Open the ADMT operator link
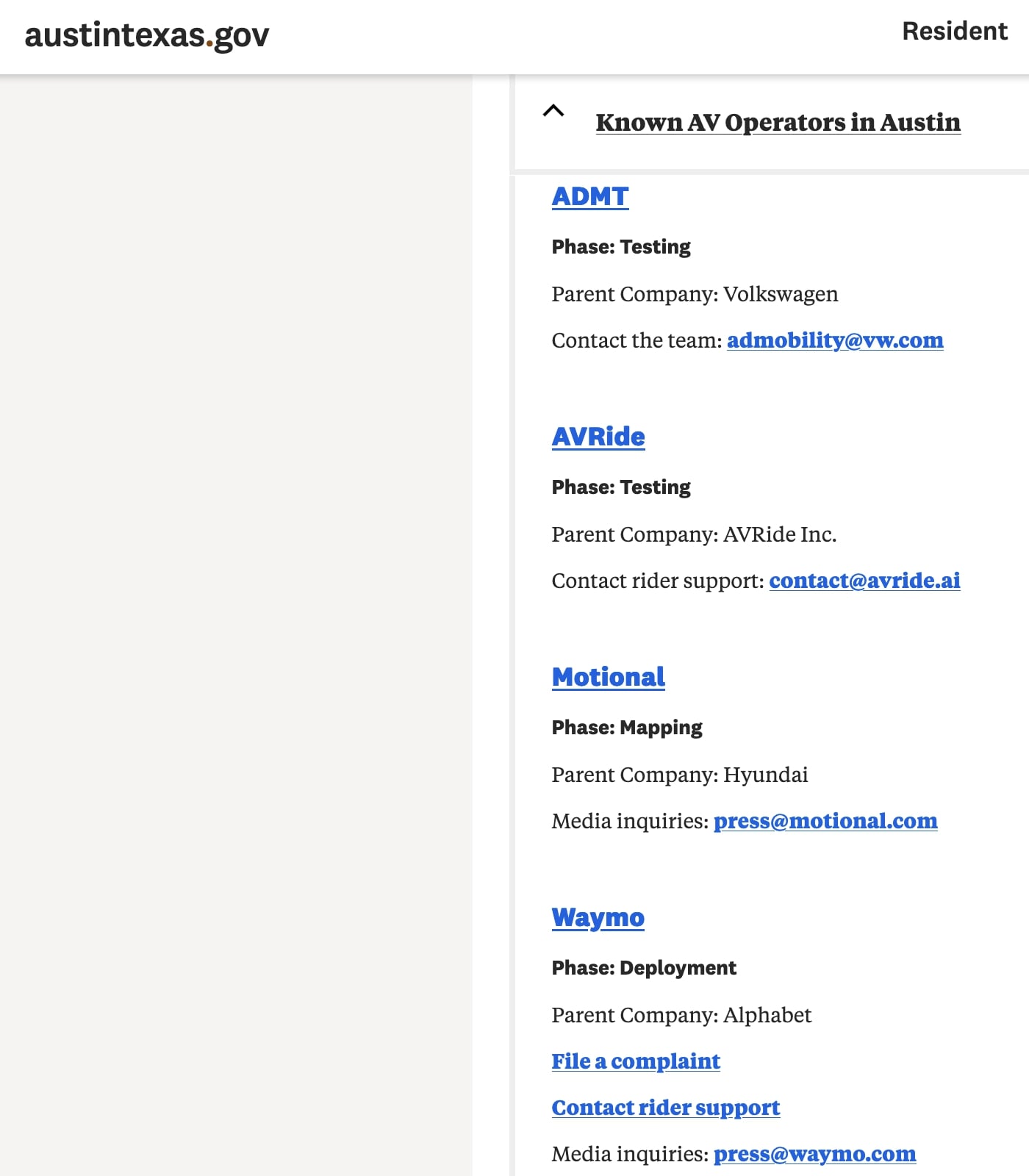 tap(590, 196)
